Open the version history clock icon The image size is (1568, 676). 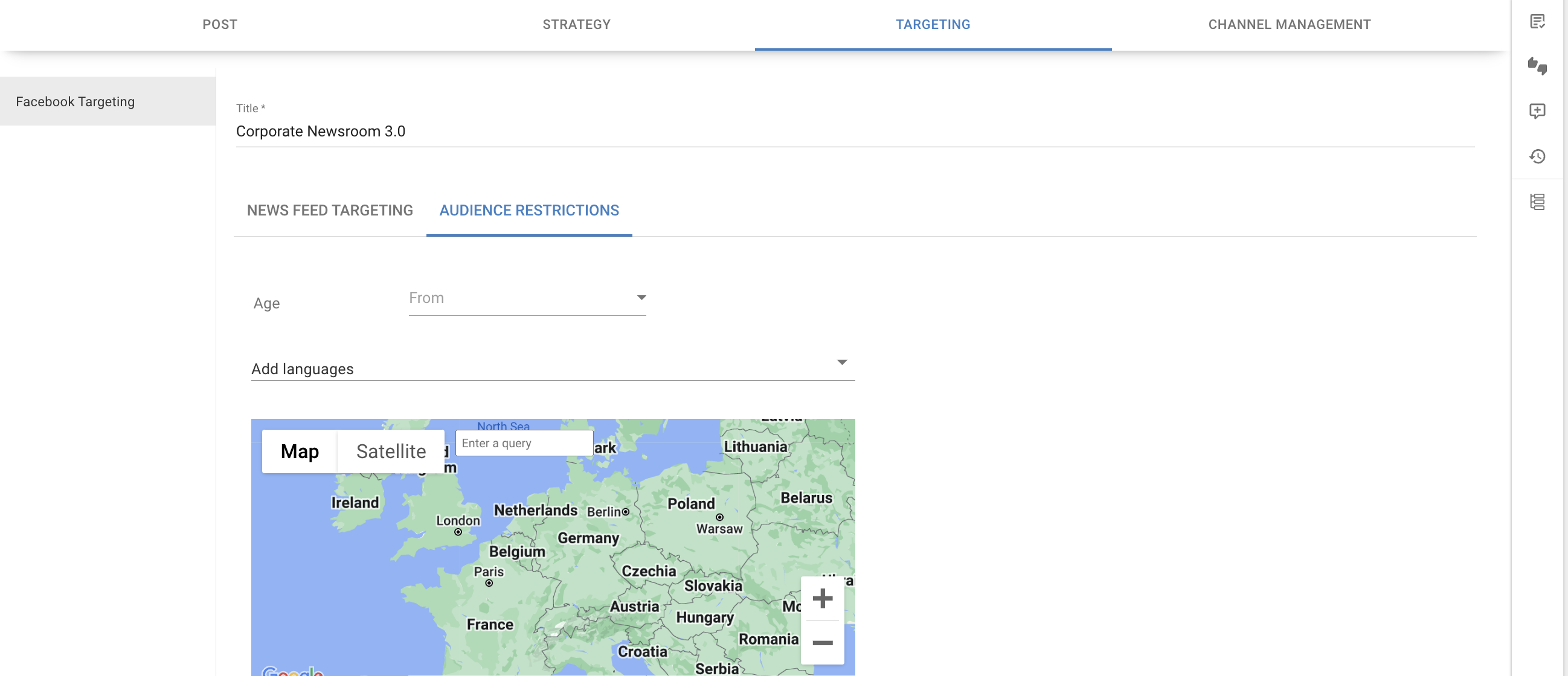tap(1537, 156)
